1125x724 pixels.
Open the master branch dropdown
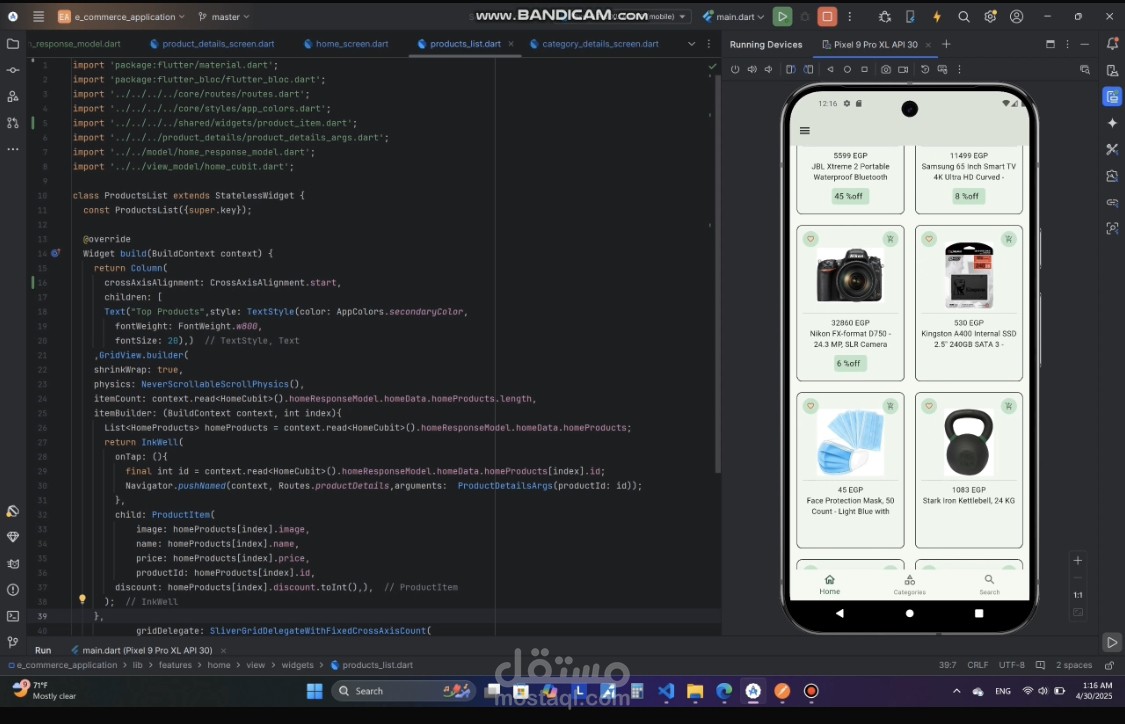[224, 17]
